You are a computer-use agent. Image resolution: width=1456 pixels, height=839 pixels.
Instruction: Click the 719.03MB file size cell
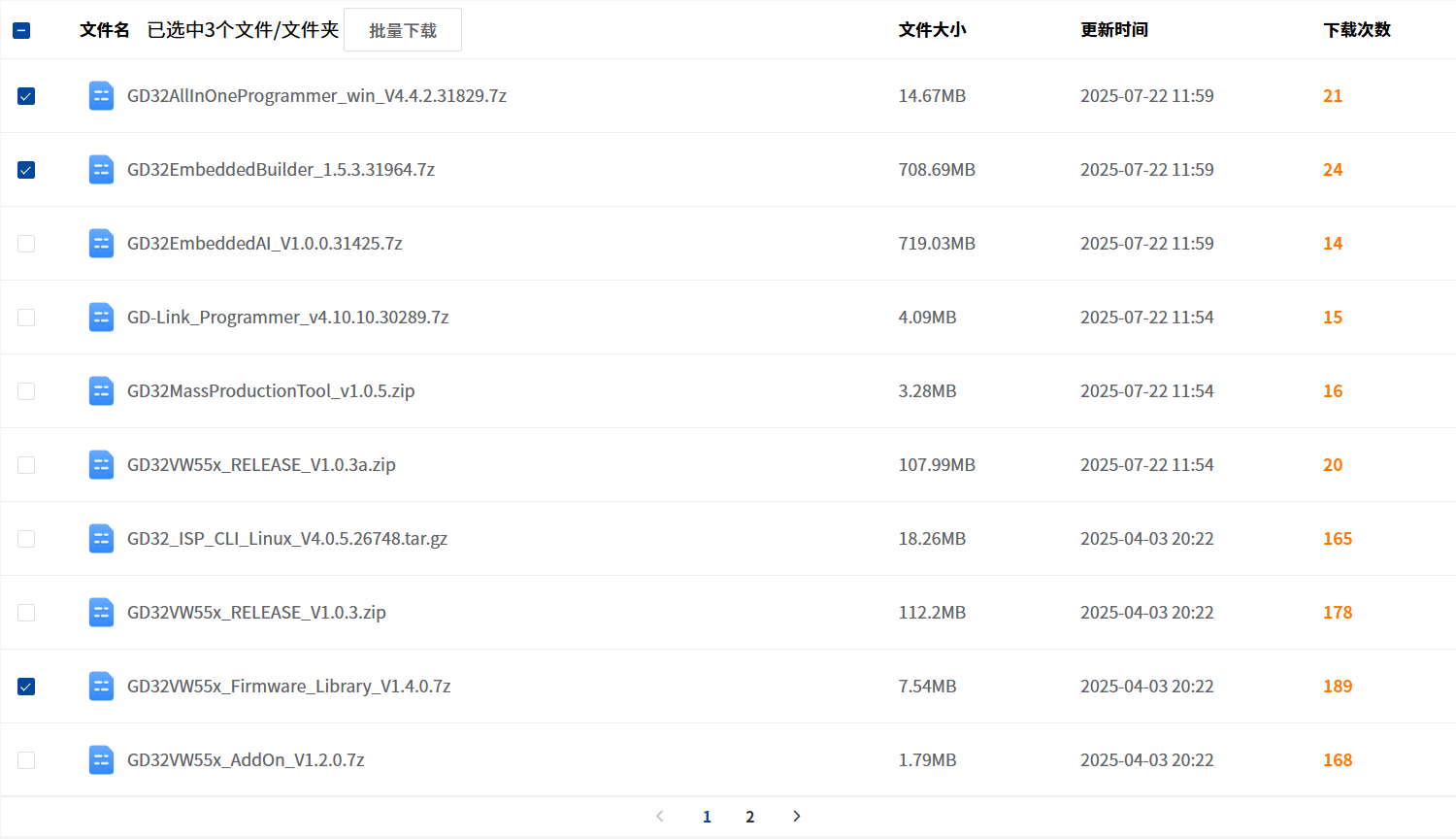pos(937,244)
